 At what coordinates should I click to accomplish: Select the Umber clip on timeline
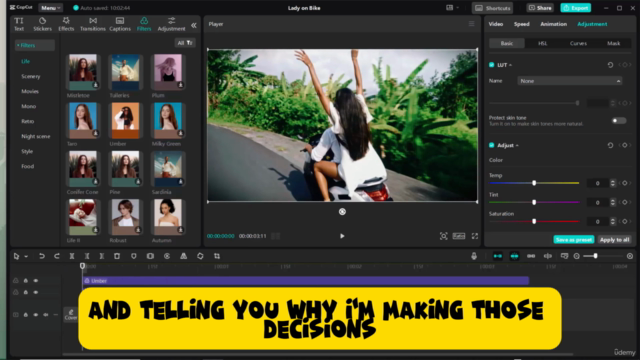tap(306, 281)
